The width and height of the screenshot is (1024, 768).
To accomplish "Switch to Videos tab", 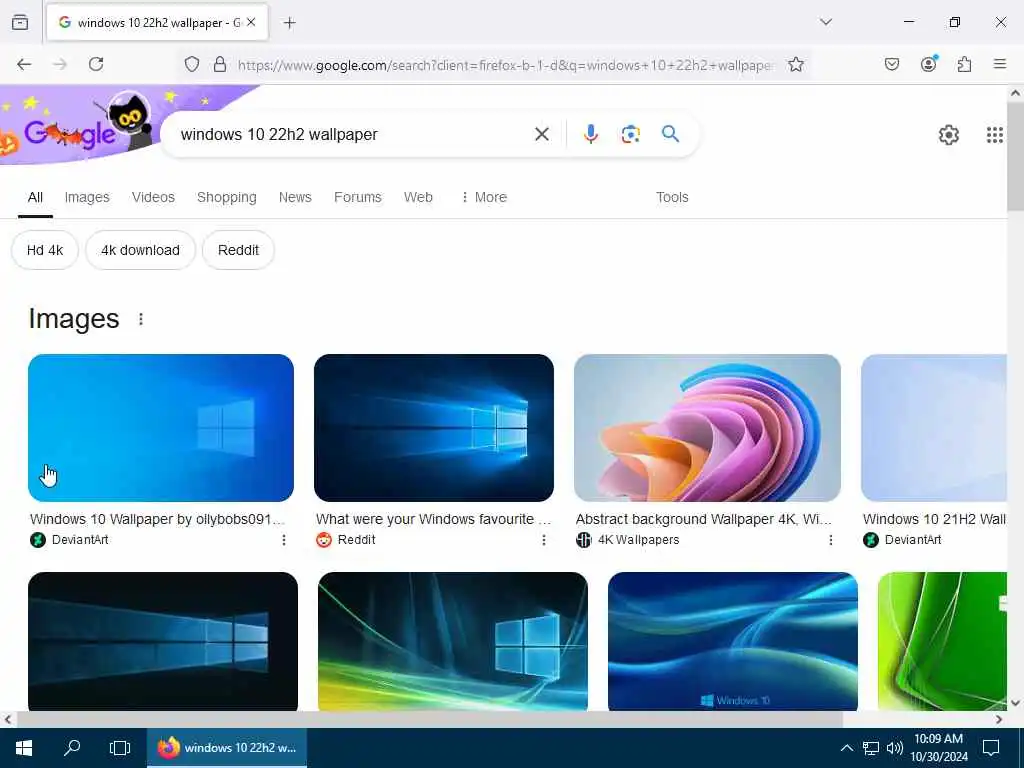I will [153, 197].
